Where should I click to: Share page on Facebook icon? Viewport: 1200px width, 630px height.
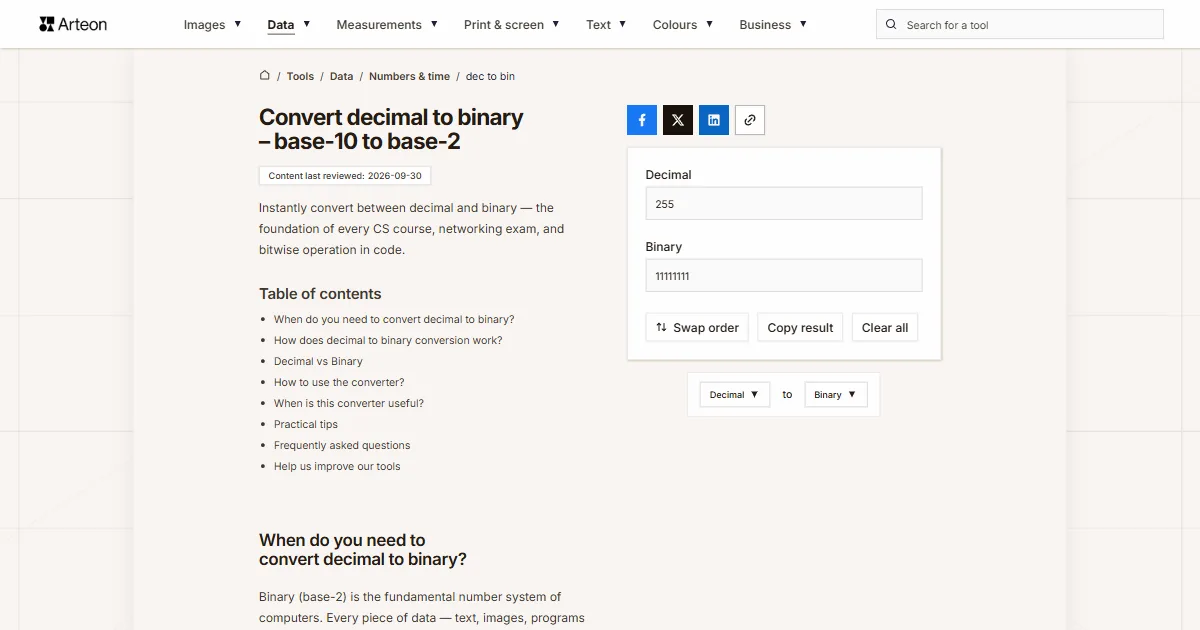pos(642,120)
